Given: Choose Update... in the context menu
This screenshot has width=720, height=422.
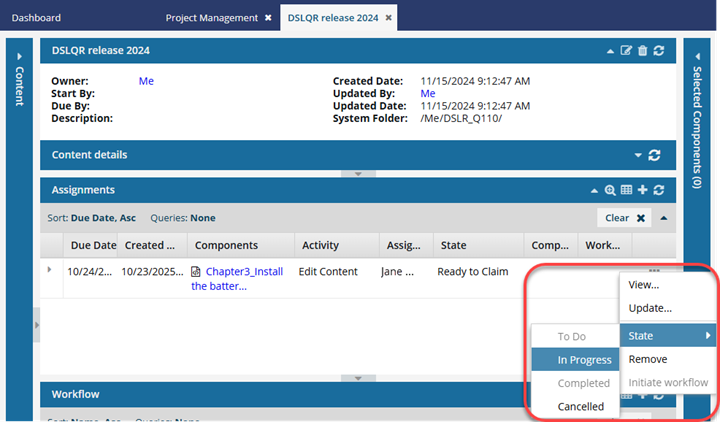Looking at the screenshot, I should [649, 308].
